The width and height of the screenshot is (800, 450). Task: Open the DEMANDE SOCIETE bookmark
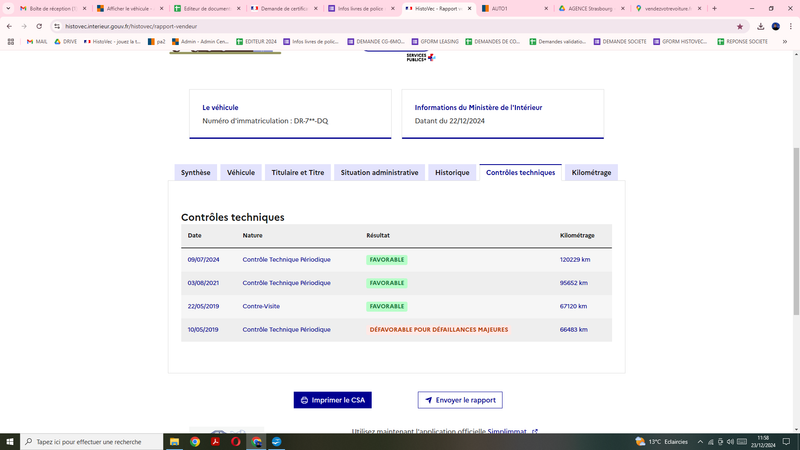pyautogui.click(x=620, y=42)
